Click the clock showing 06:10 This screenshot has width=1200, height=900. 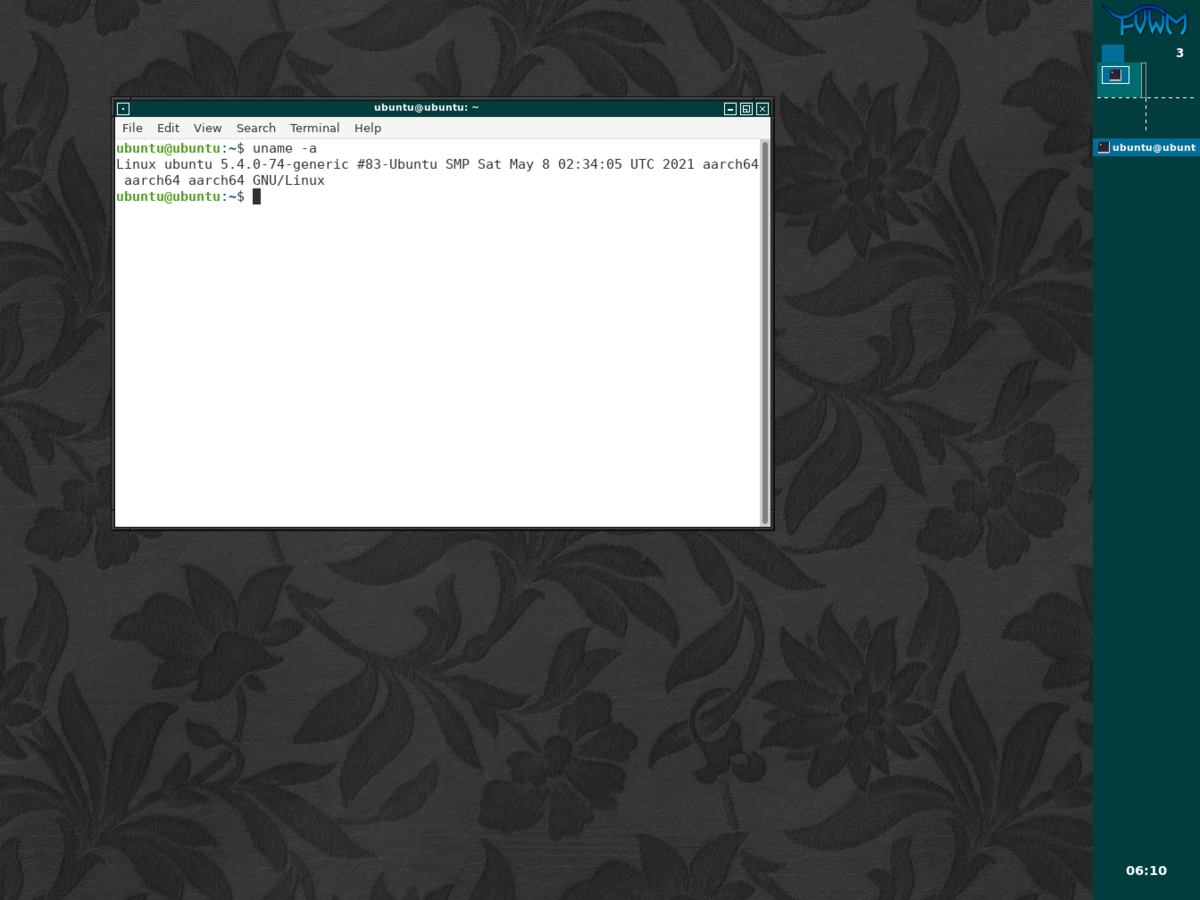tap(1145, 870)
